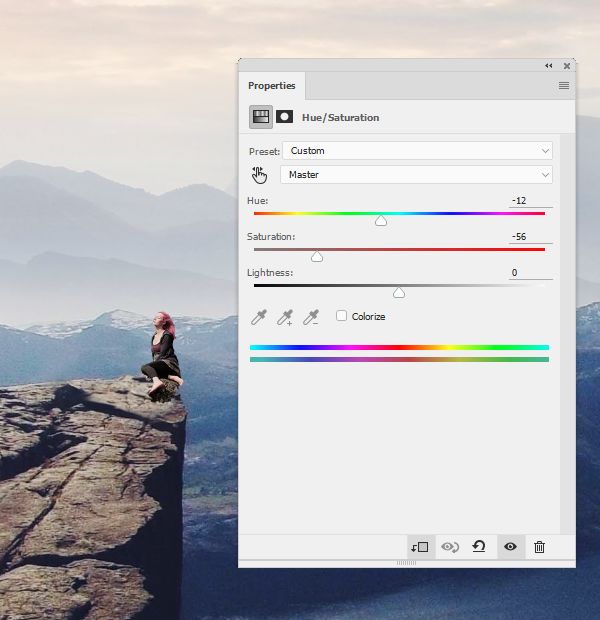Viewport: 600px width, 620px height.
Task: Activate the on-image adjustment hand tool
Action: [x=259, y=175]
